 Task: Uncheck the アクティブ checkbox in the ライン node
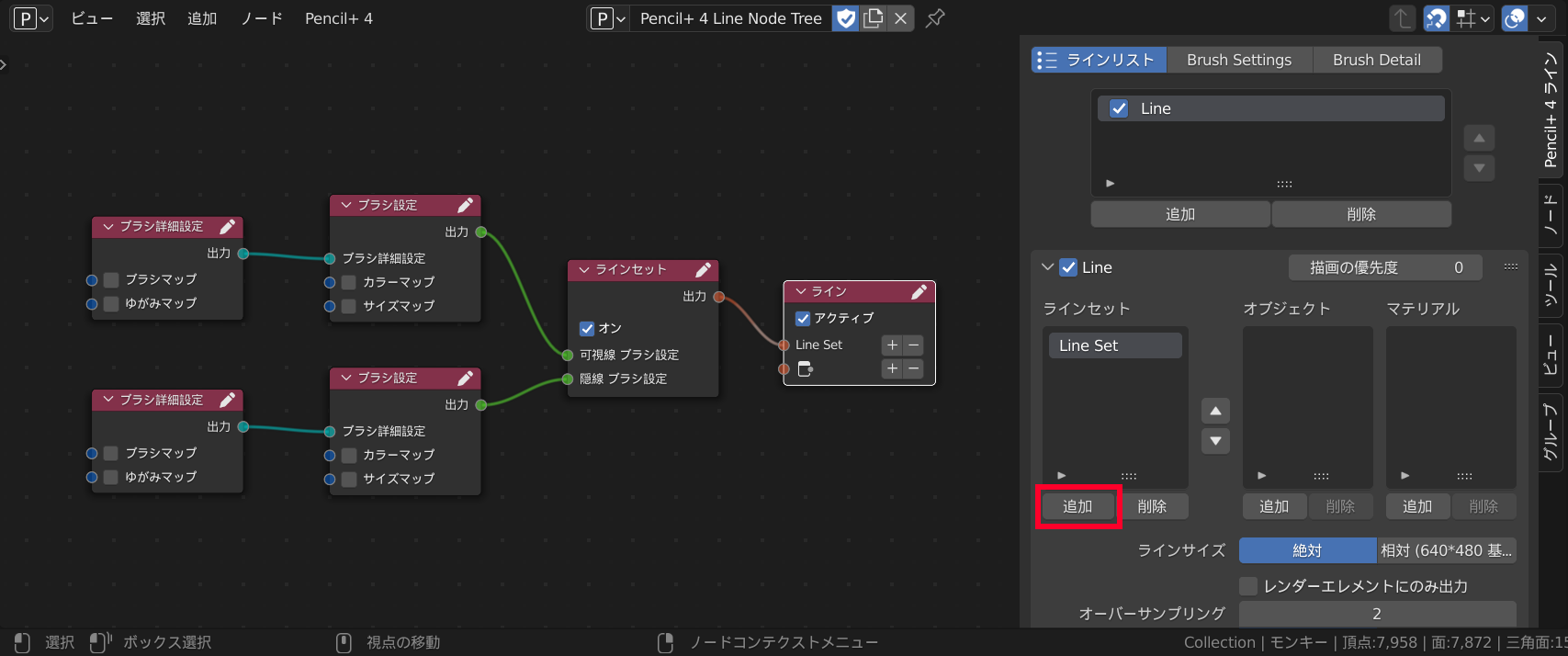click(x=803, y=319)
